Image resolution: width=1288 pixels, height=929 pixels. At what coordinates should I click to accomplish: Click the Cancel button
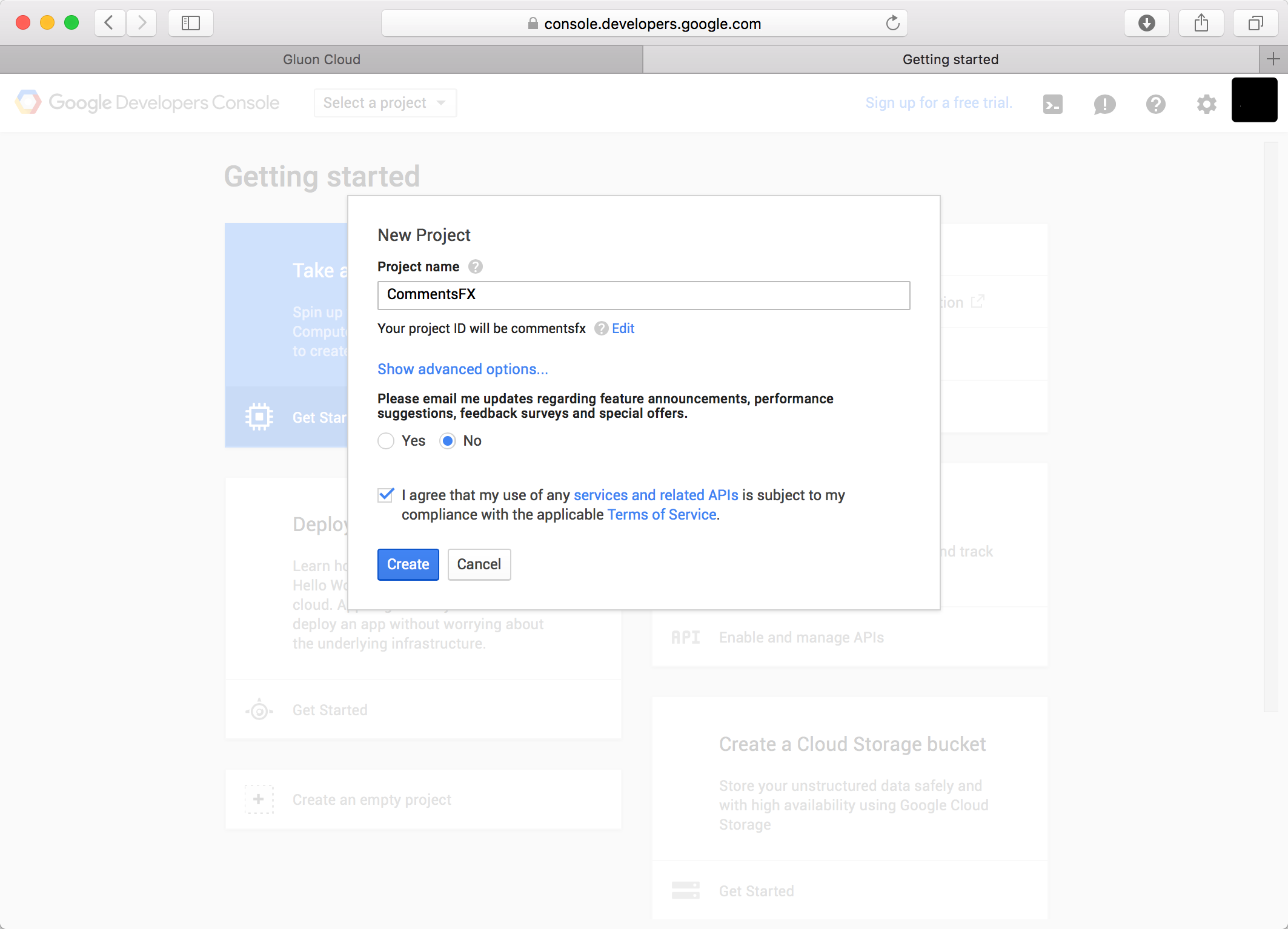point(479,564)
